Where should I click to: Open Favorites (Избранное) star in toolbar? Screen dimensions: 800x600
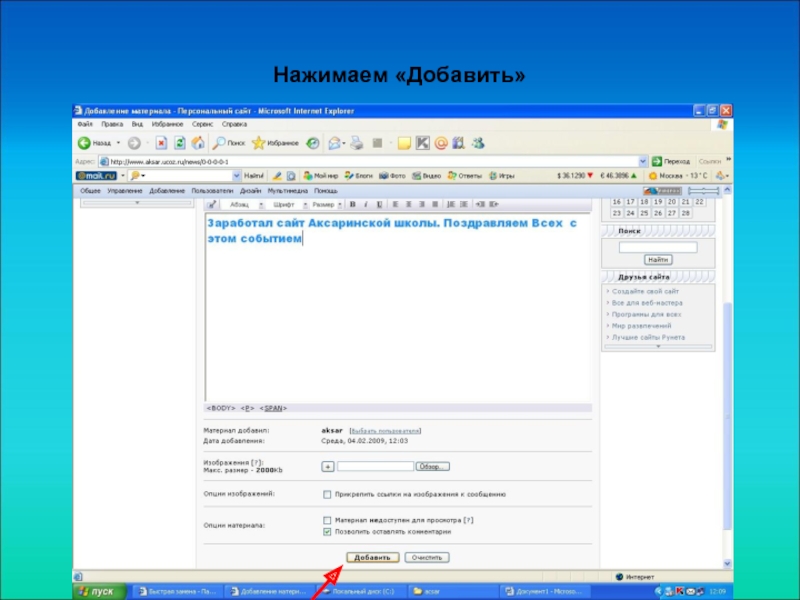pyautogui.click(x=275, y=143)
